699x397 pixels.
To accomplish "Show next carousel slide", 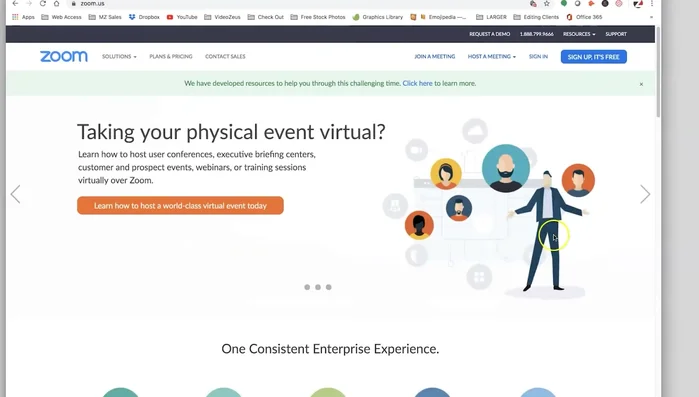I will pyautogui.click(x=645, y=194).
